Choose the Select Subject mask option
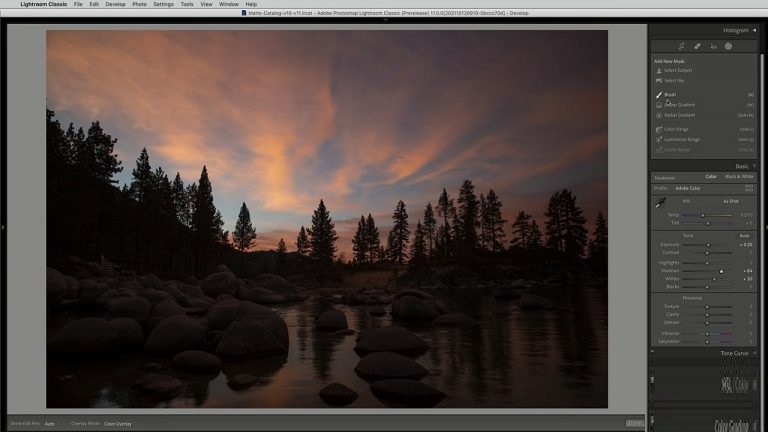768x432 pixels. pos(678,71)
